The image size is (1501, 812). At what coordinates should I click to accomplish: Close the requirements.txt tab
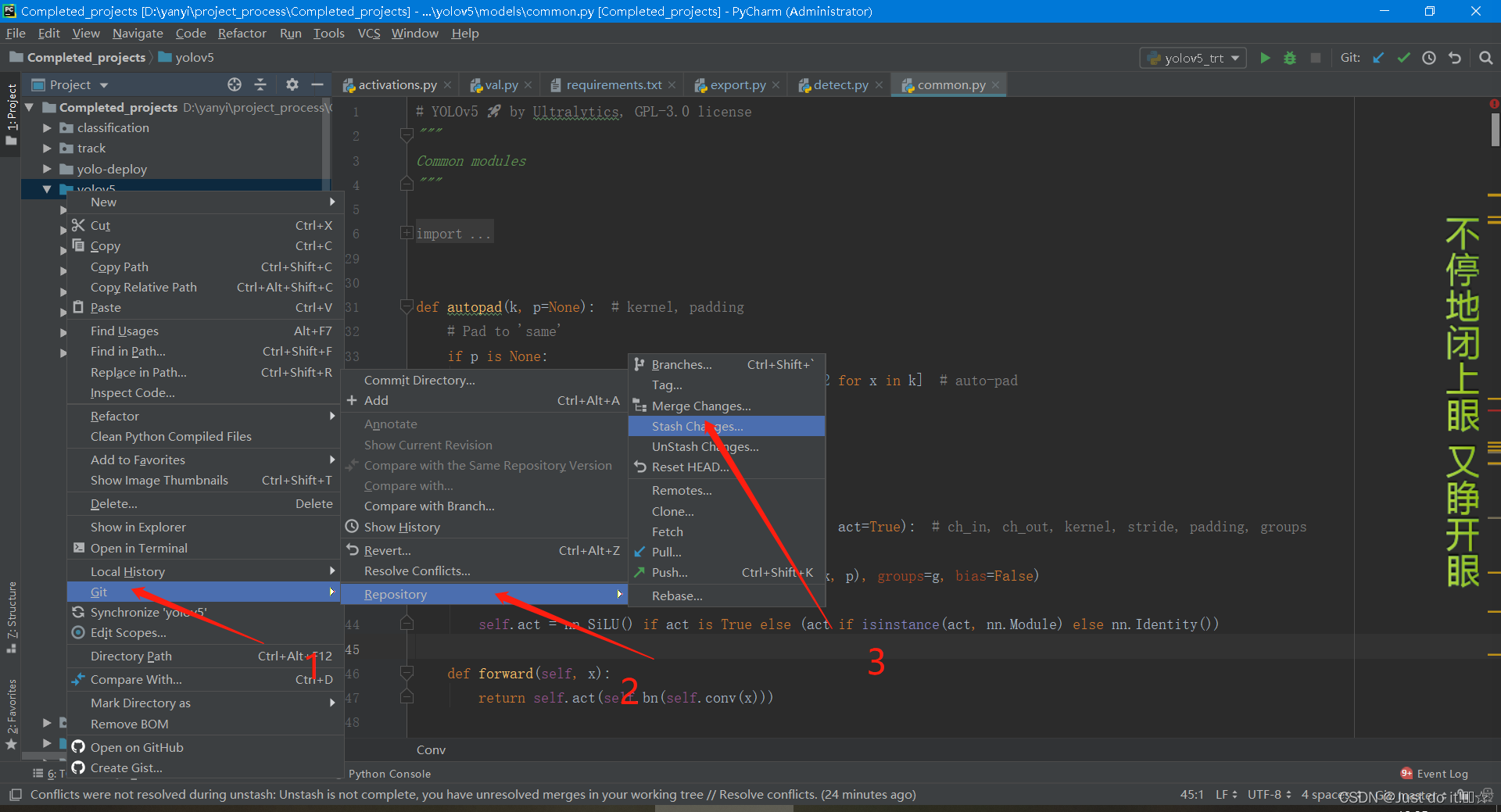click(x=672, y=85)
